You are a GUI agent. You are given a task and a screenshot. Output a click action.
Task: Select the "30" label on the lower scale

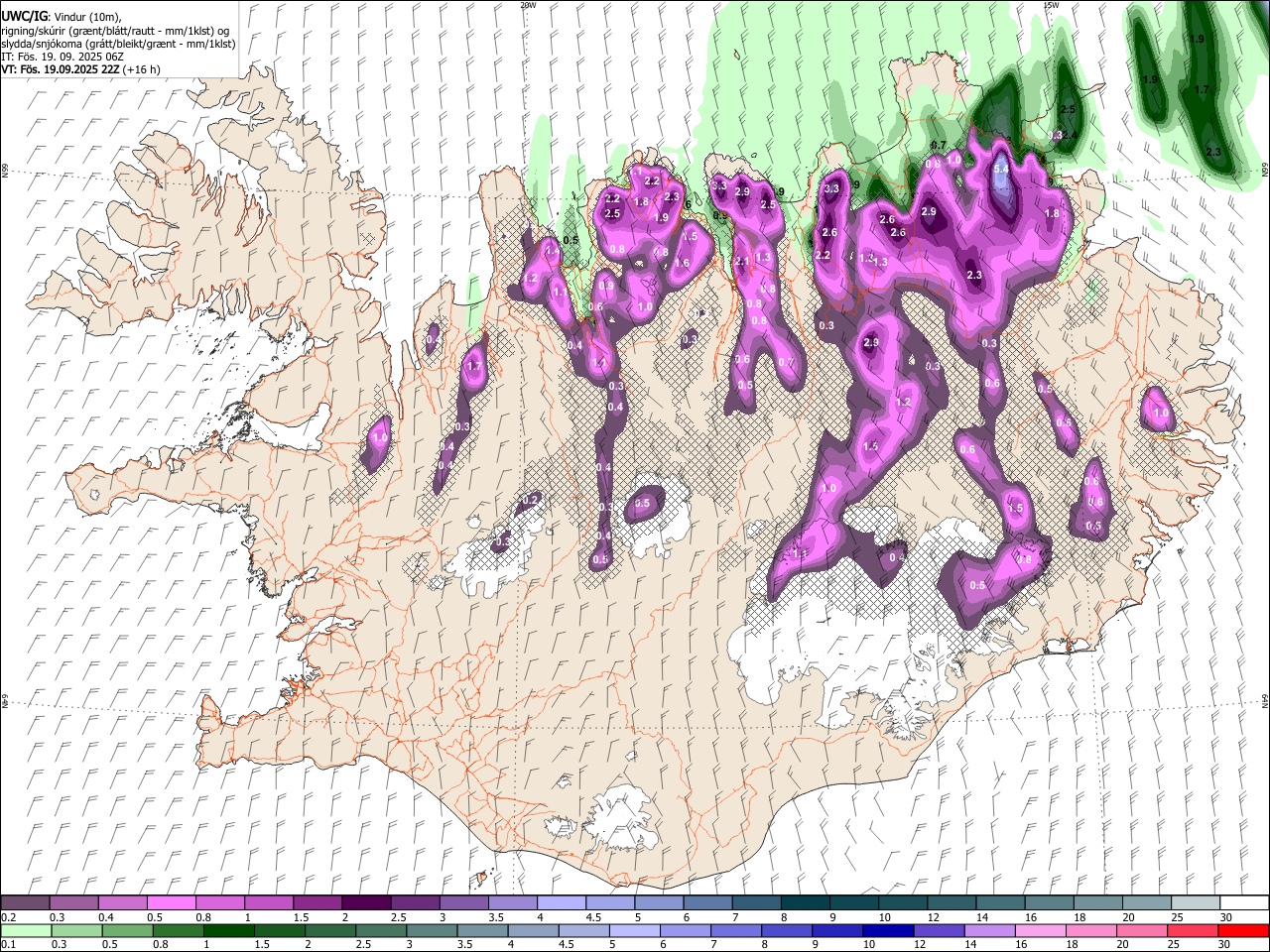click(x=1224, y=945)
